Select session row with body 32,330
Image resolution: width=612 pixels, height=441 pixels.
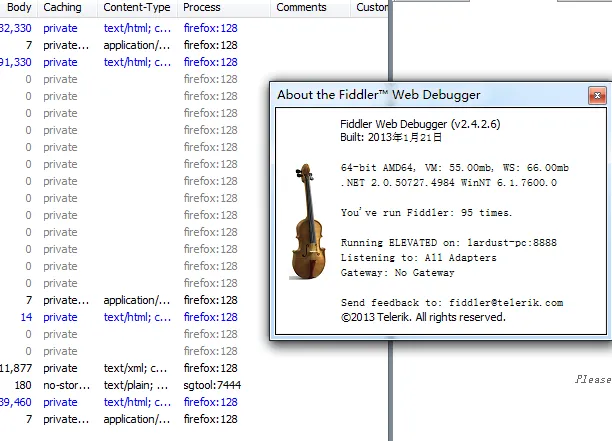(x=194, y=28)
